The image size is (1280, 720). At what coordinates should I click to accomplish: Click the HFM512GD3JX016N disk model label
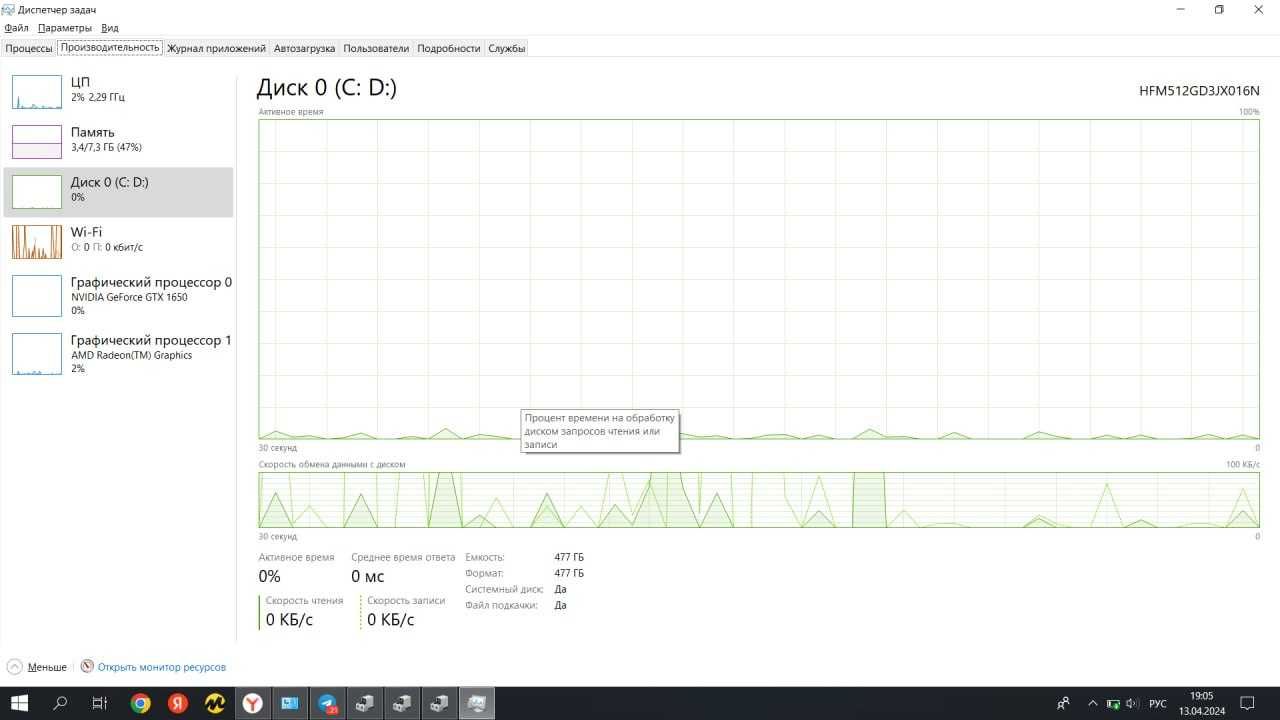click(1199, 91)
